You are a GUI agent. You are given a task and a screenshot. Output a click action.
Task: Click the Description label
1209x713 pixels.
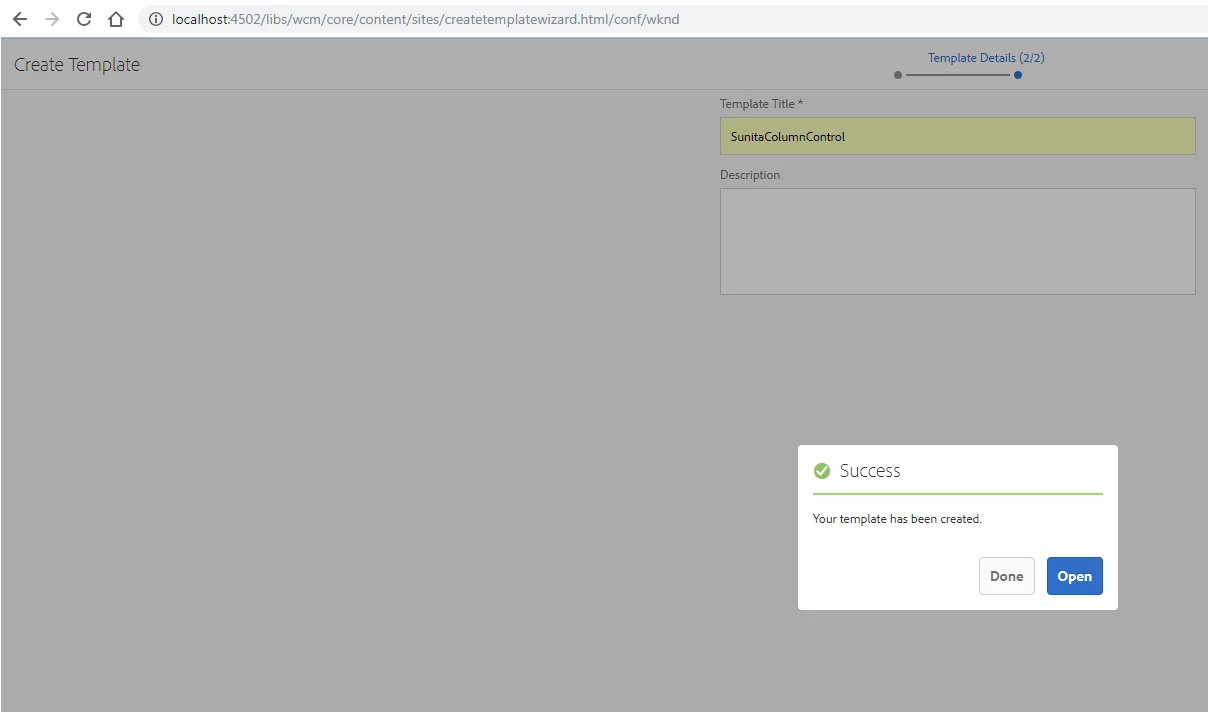pos(750,175)
